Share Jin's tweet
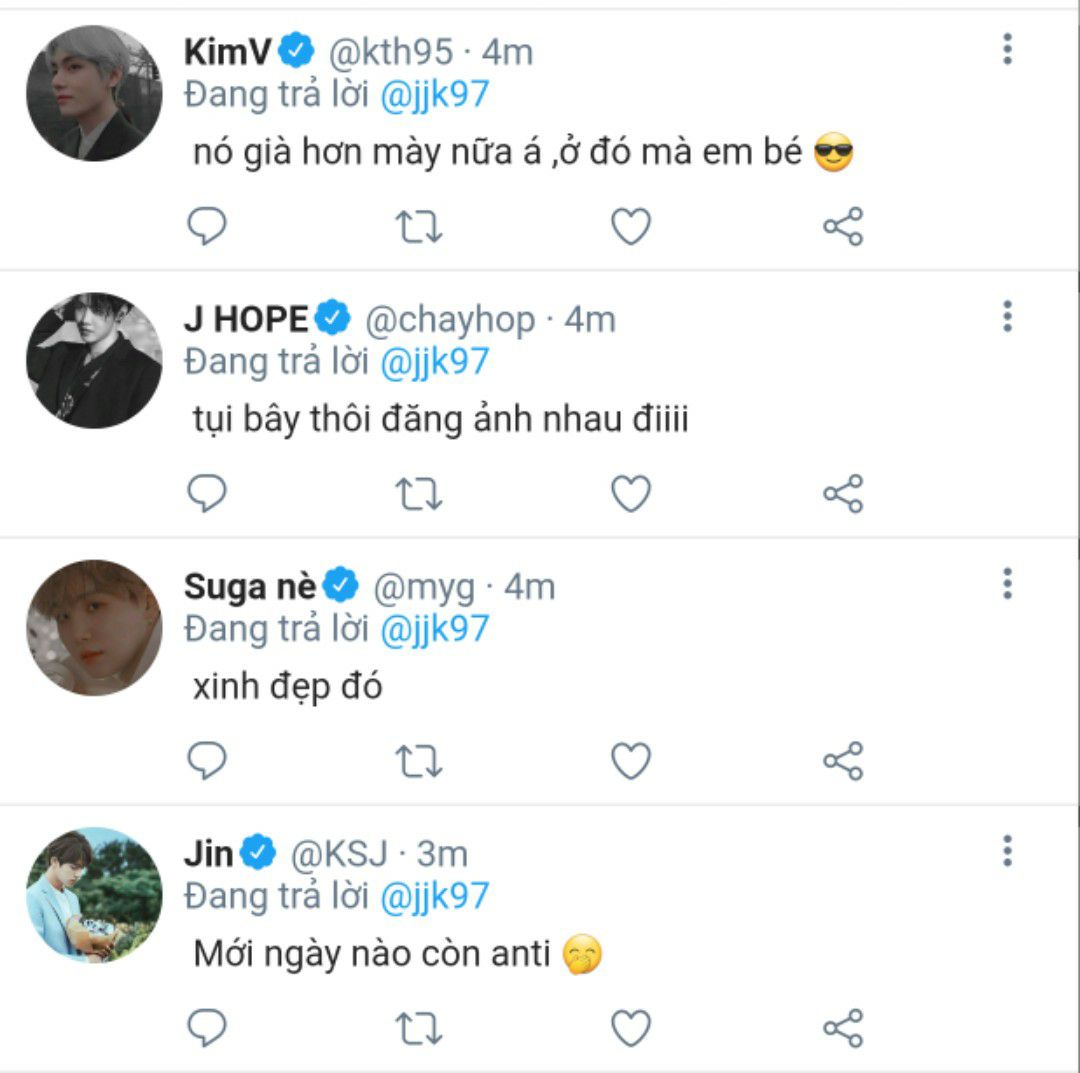This screenshot has height=1073, width=1080. coord(842,1028)
